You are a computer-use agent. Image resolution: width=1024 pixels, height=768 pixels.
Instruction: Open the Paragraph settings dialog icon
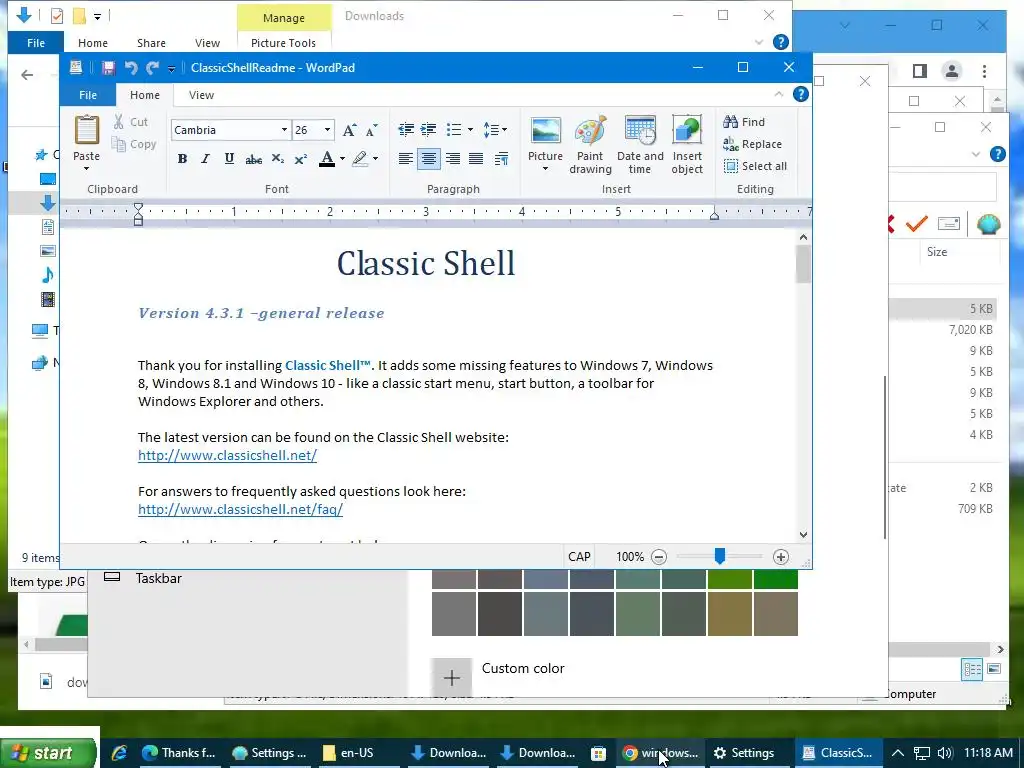coord(502,159)
